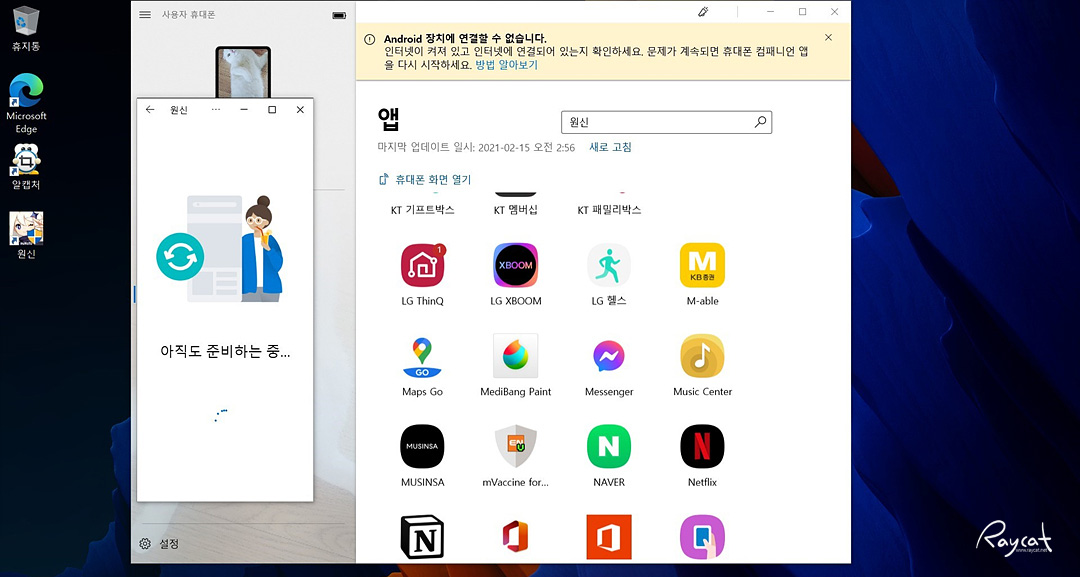Select the KT 패밀리박스 app label
The image size is (1080, 577).
point(609,210)
